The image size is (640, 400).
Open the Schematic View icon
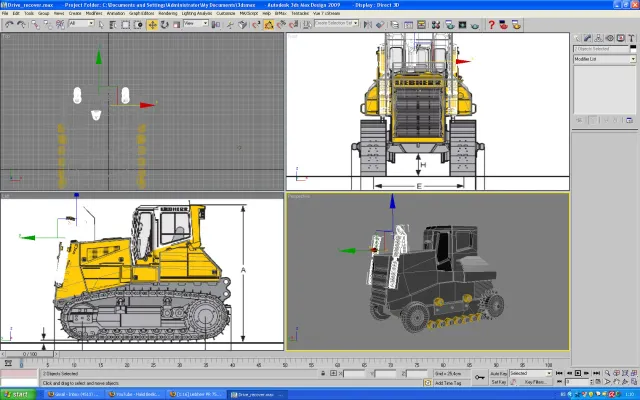(421, 25)
